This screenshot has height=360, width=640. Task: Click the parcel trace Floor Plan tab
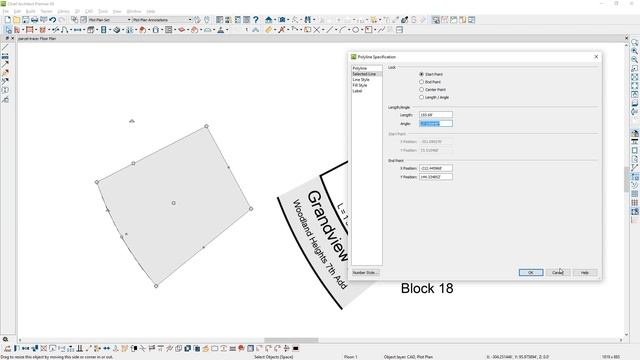point(37,38)
